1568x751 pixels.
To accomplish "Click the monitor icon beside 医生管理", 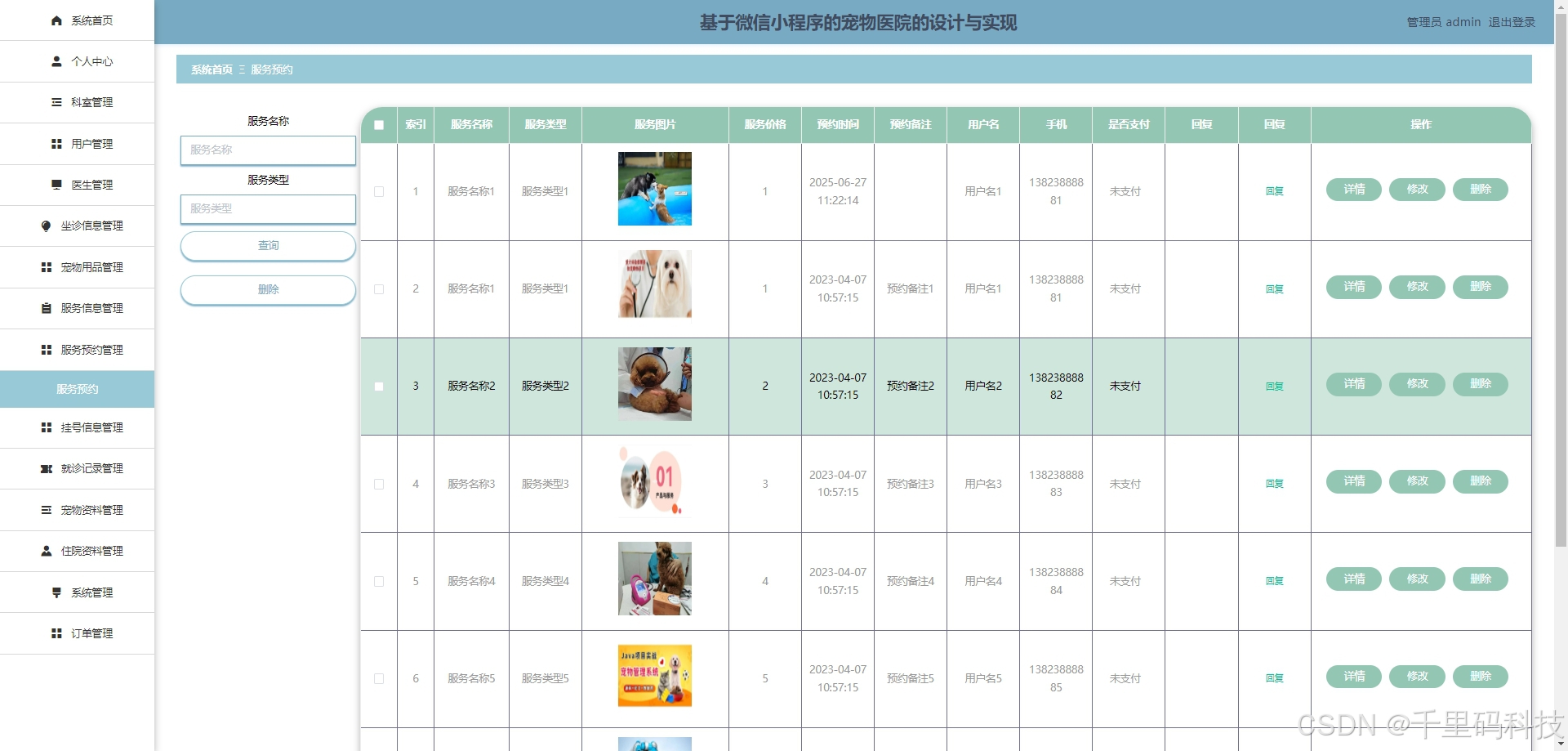I will (56, 185).
